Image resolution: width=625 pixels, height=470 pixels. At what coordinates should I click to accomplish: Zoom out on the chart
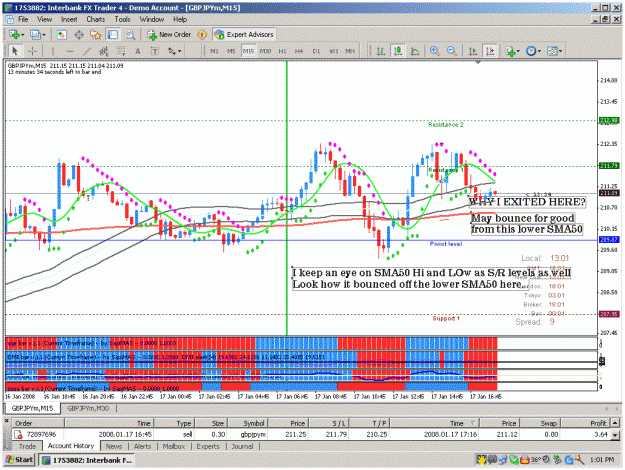coord(452,51)
